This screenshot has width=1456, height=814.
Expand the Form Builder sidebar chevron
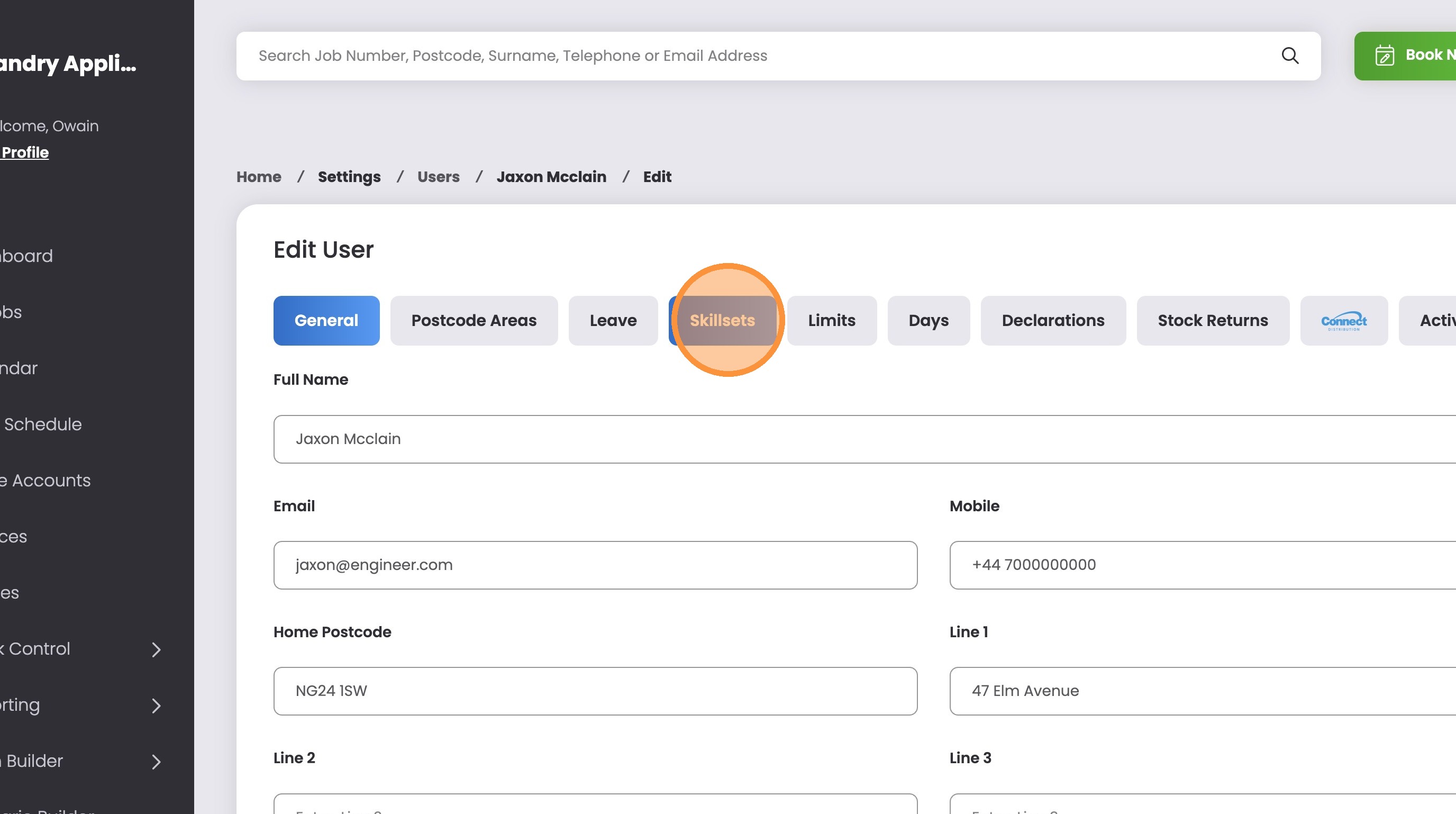157,762
